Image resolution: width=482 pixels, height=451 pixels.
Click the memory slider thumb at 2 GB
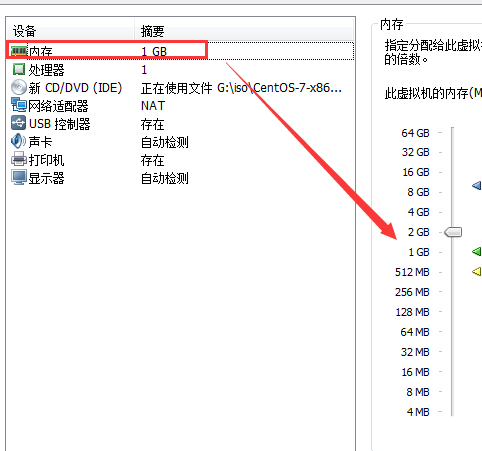[453, 232]
